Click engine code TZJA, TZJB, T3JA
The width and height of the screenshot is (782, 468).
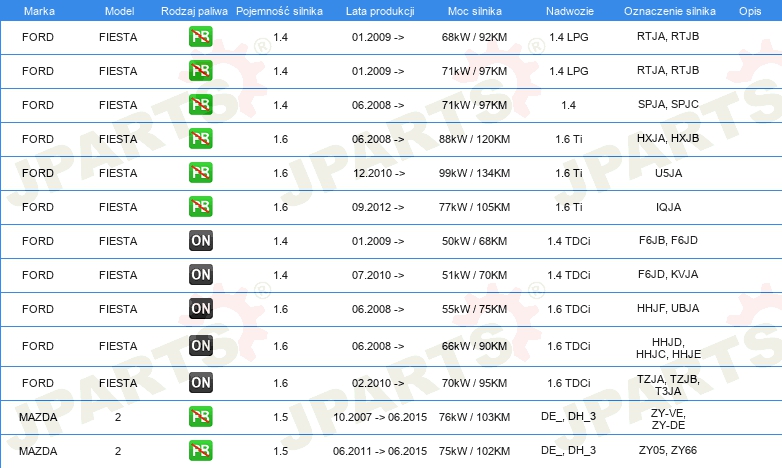coord(668,385)
